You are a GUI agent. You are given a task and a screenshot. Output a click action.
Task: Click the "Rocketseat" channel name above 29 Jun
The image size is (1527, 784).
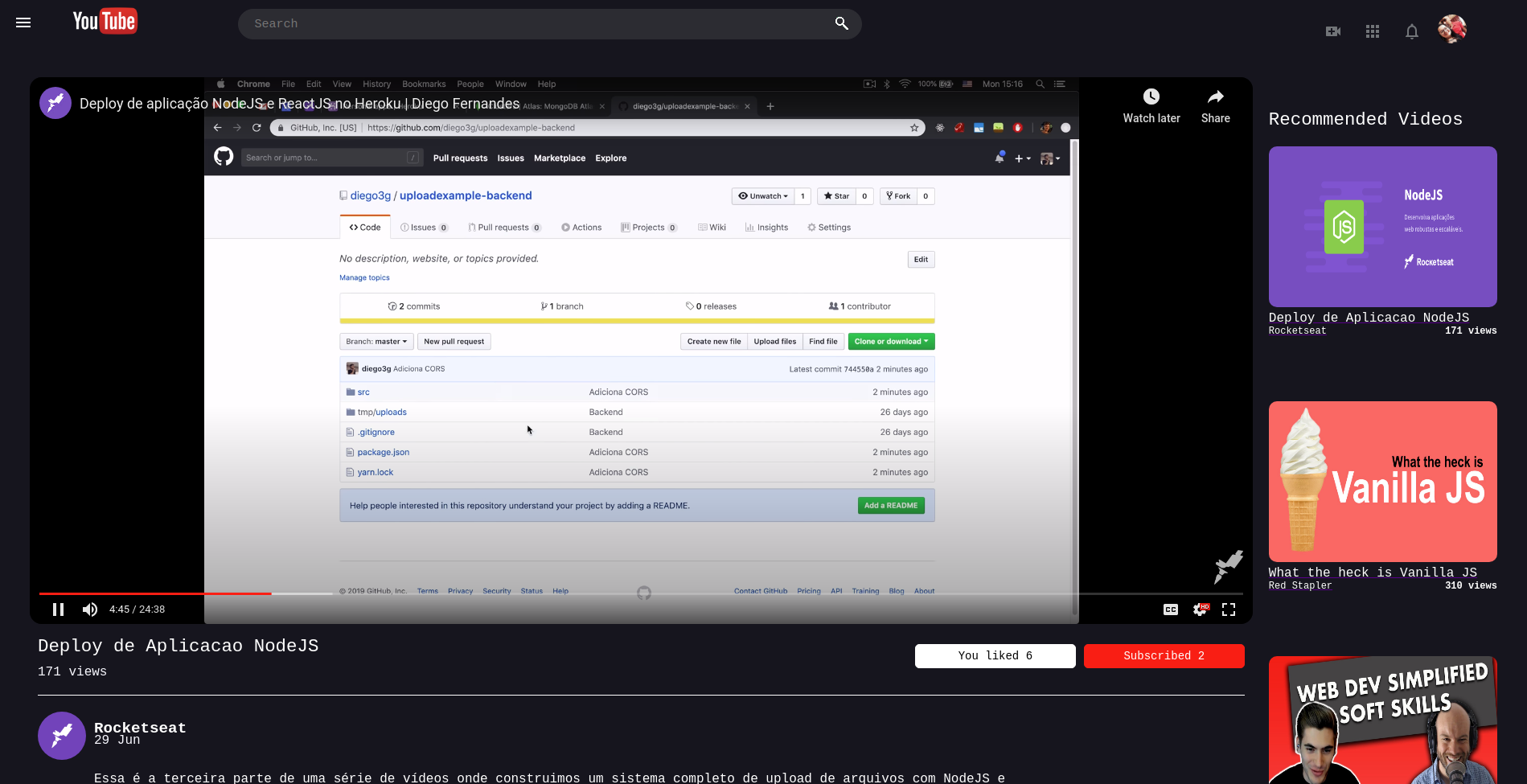(x=140, y=728)
